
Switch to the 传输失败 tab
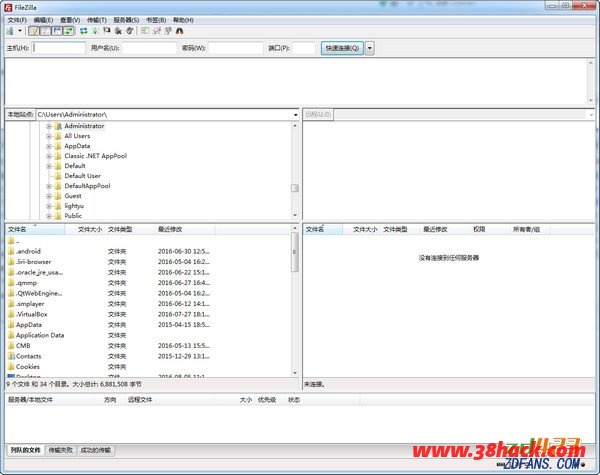coord(60,450)
